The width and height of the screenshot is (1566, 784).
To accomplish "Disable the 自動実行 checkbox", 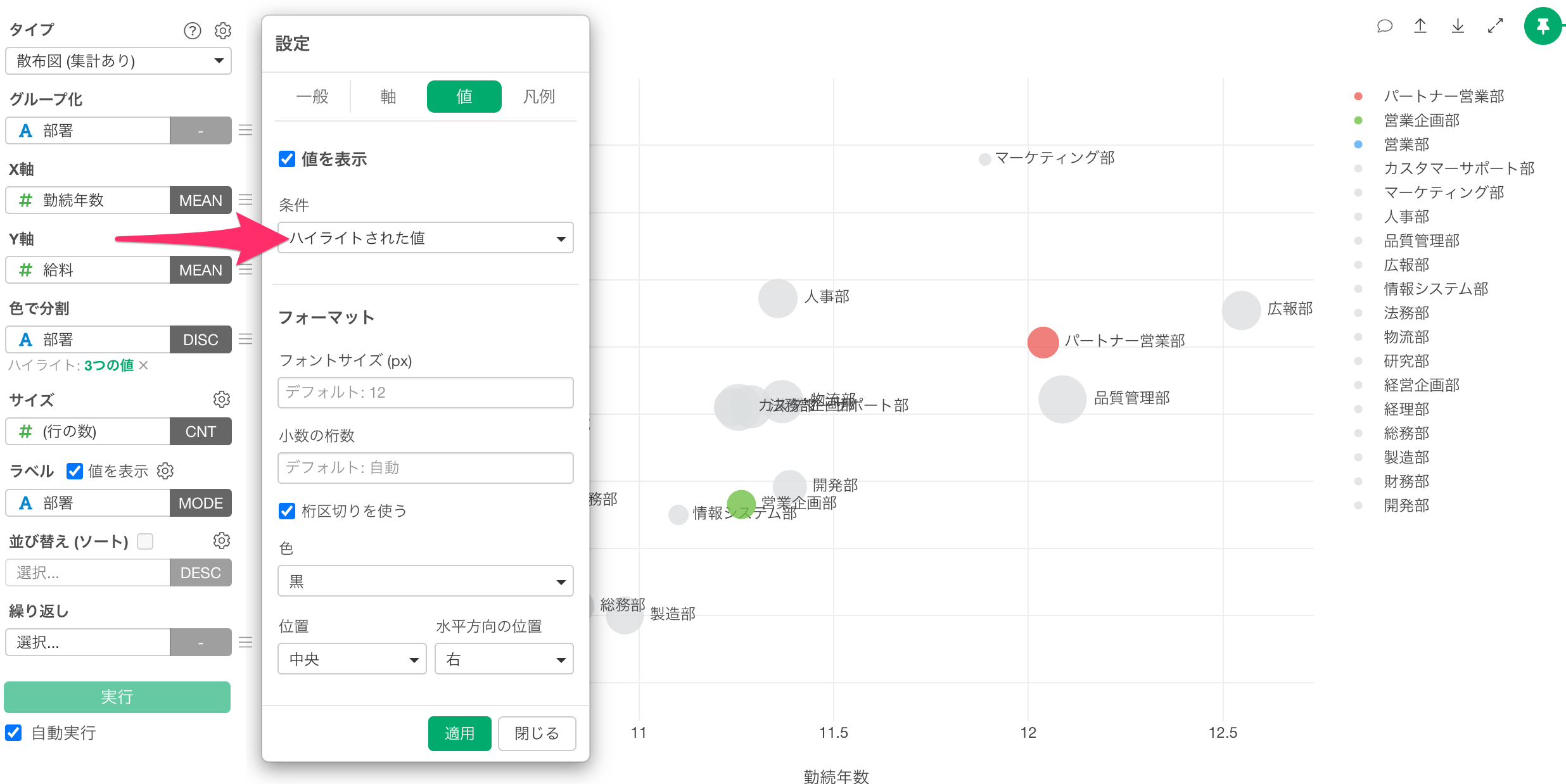I will 13,733.
